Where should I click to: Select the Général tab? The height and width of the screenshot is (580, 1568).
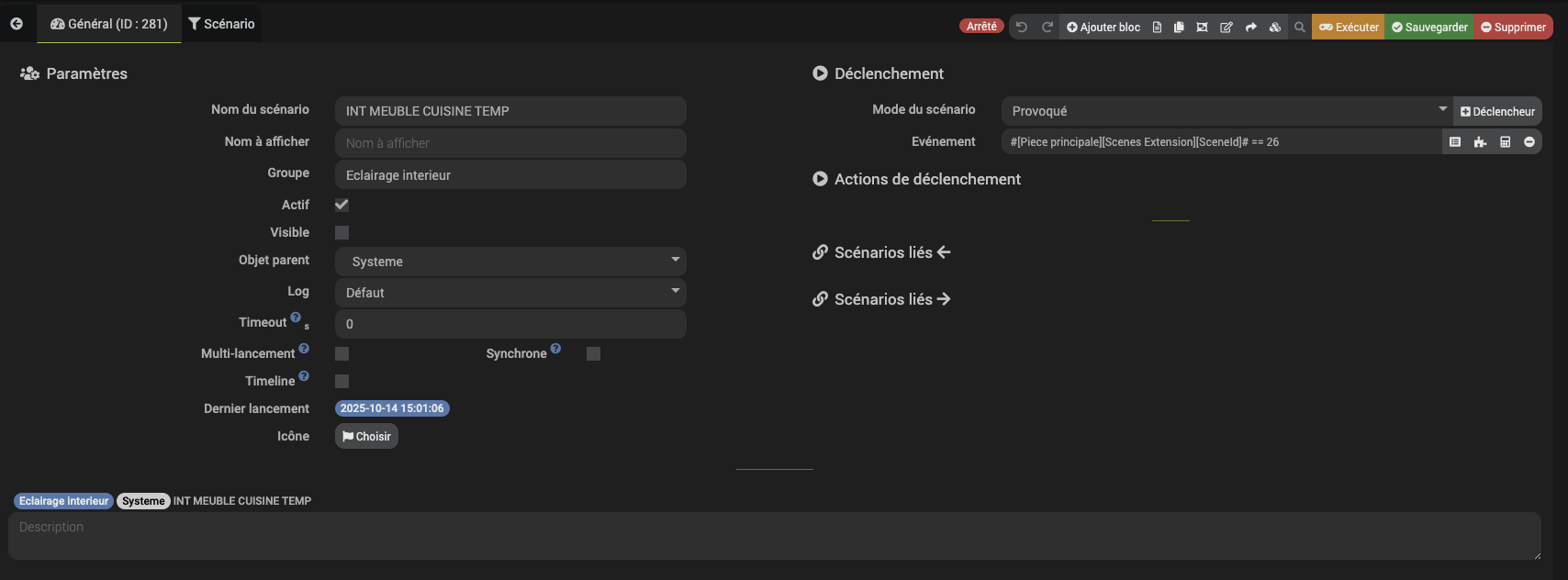pyautogui.click(x=109, y=24)
